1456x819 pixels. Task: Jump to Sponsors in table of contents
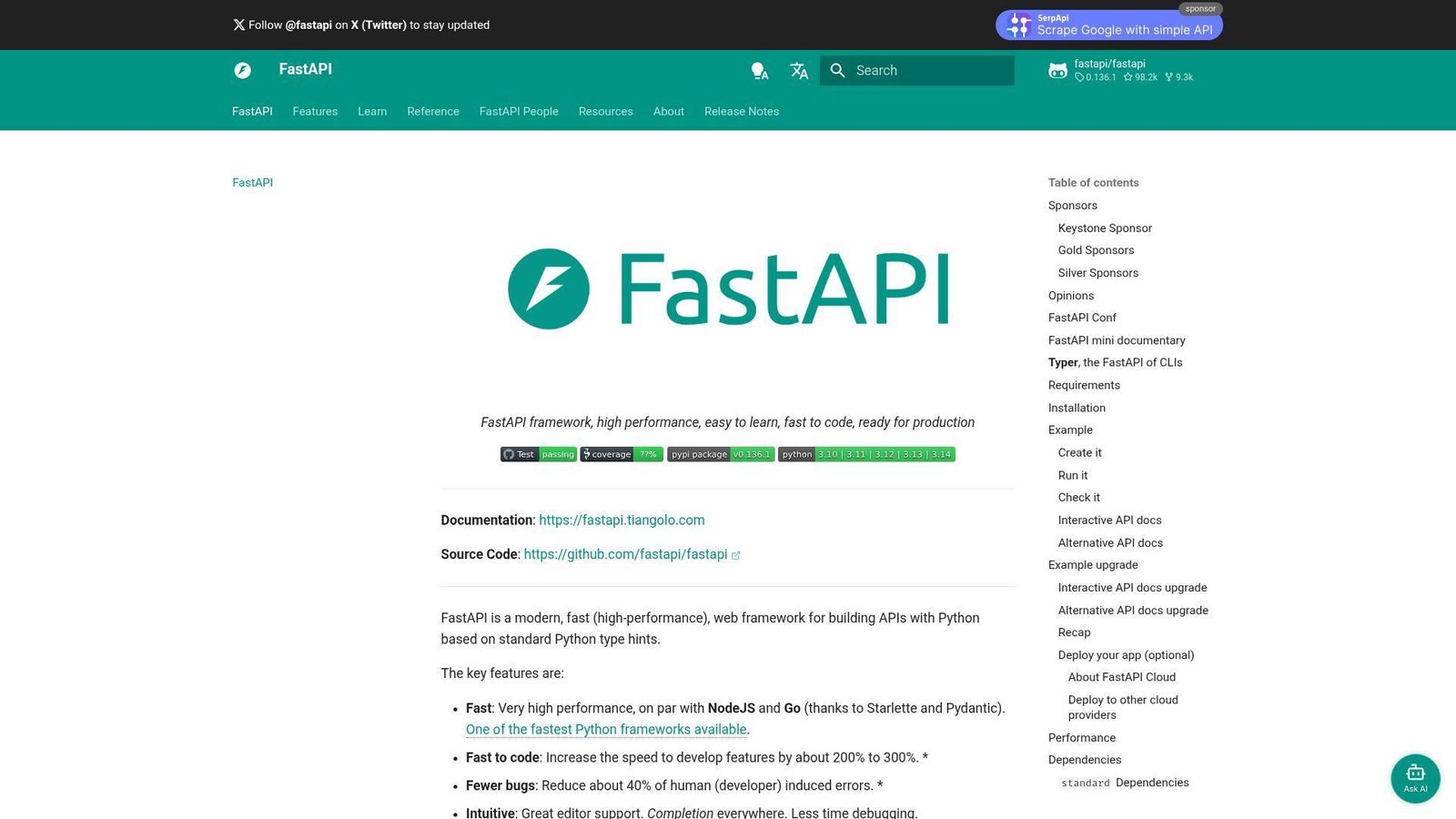[x=1073, y=206]
